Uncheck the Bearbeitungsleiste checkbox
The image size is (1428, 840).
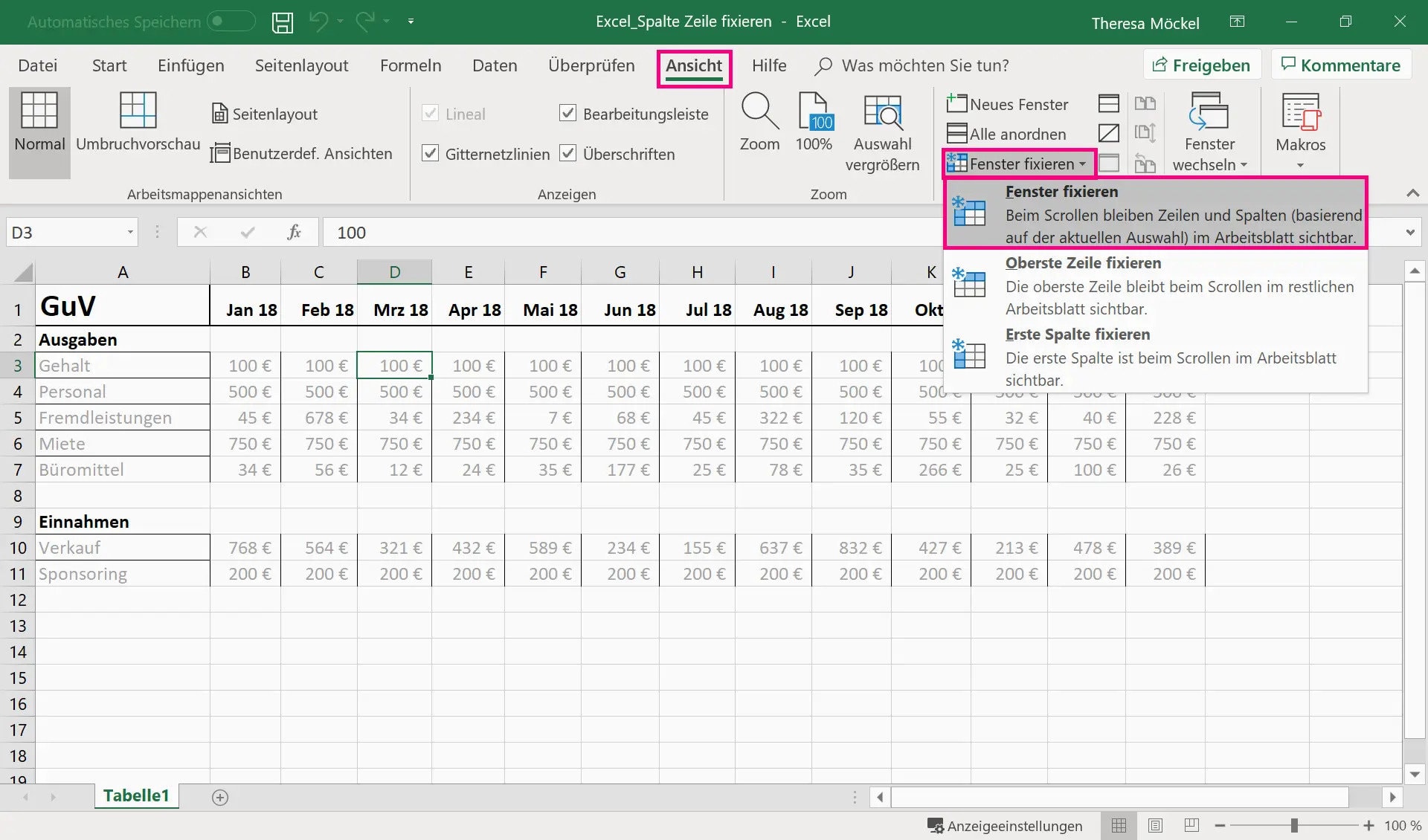click(567, 114)
